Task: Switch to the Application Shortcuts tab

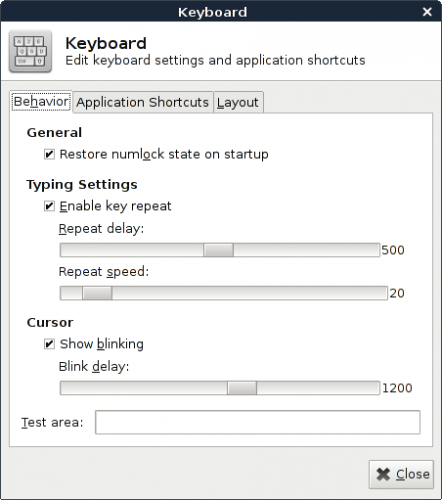Action: pos(143,102)
